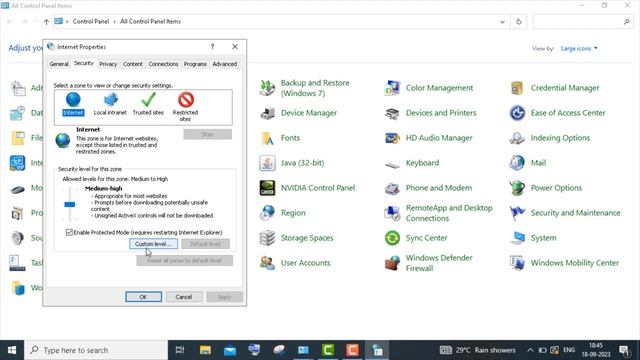Select the Restricted sites zone icon

[x=186, y=100]
